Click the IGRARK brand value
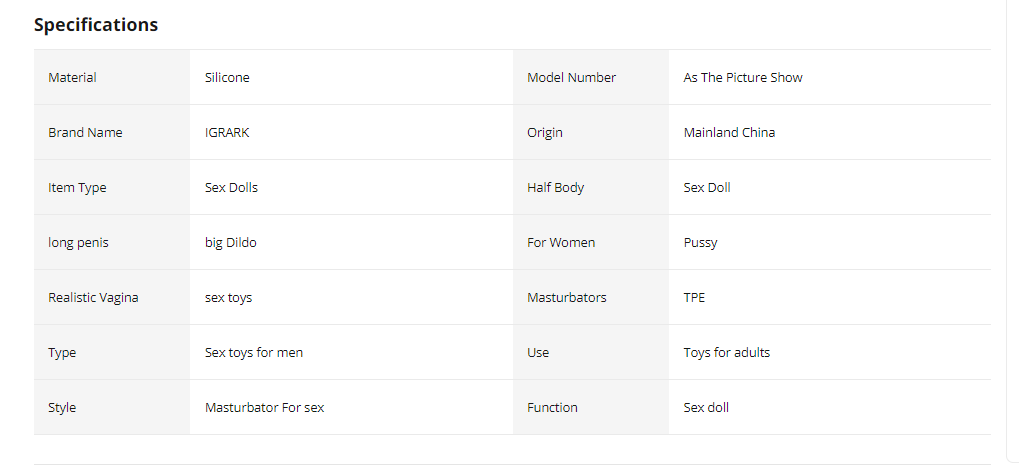 tap(227, 133)
